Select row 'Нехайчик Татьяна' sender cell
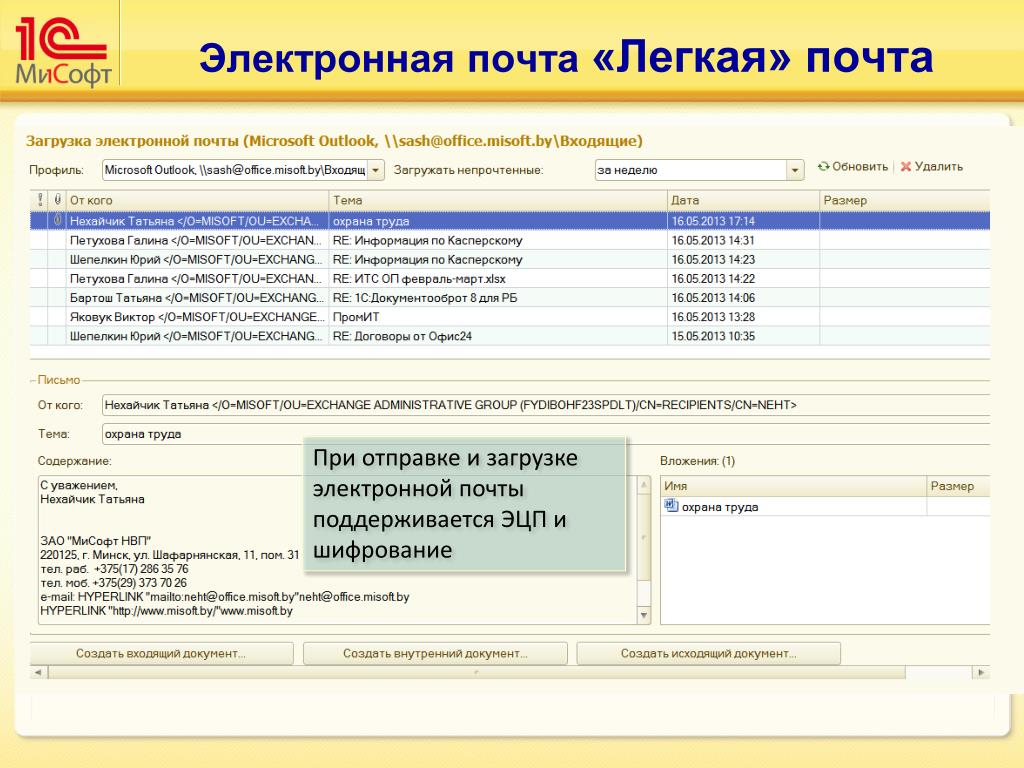The image size is (1024, 768). (x=197, y=221)
